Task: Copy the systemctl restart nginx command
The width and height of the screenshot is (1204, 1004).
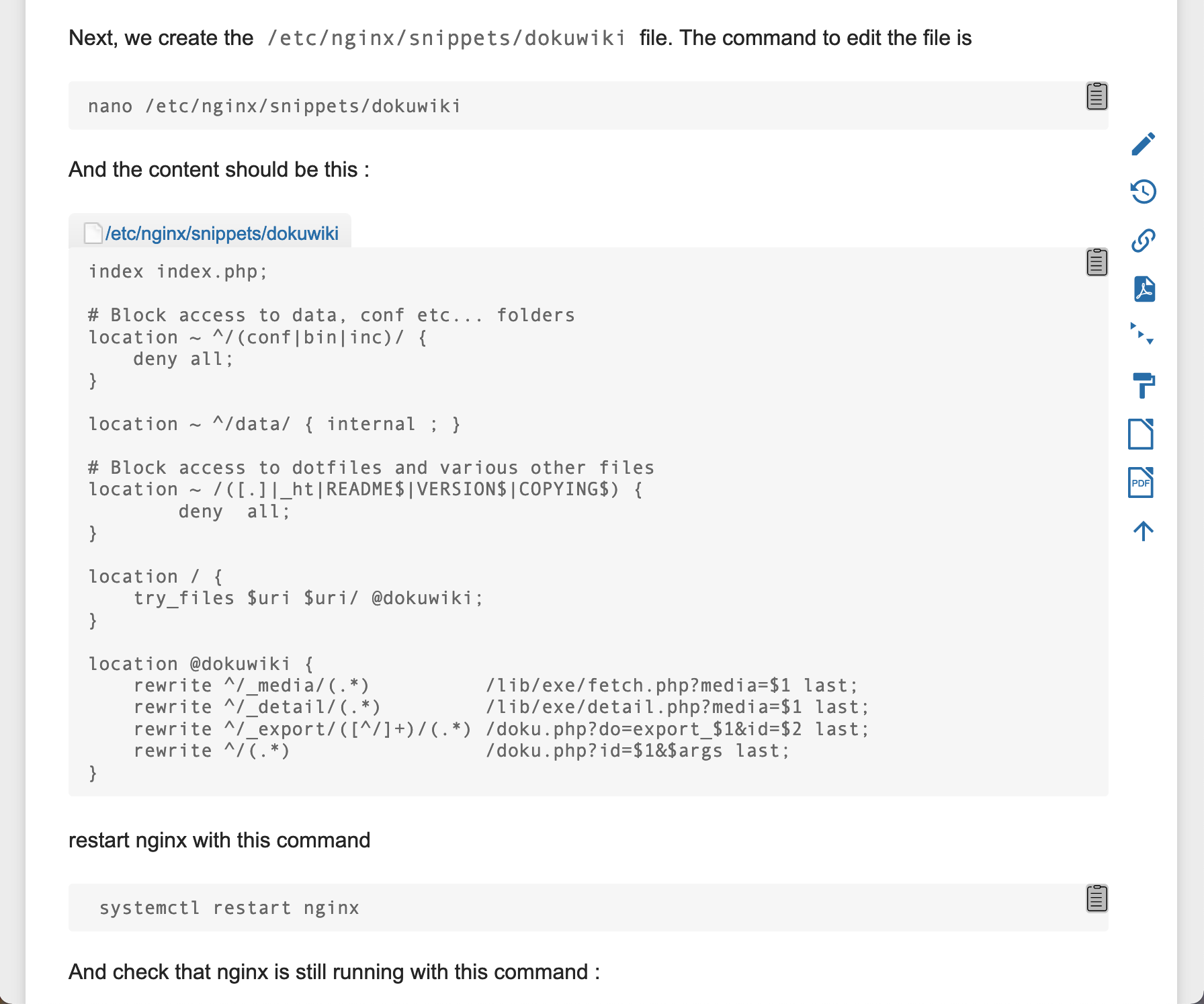Action: point(1096,898)
